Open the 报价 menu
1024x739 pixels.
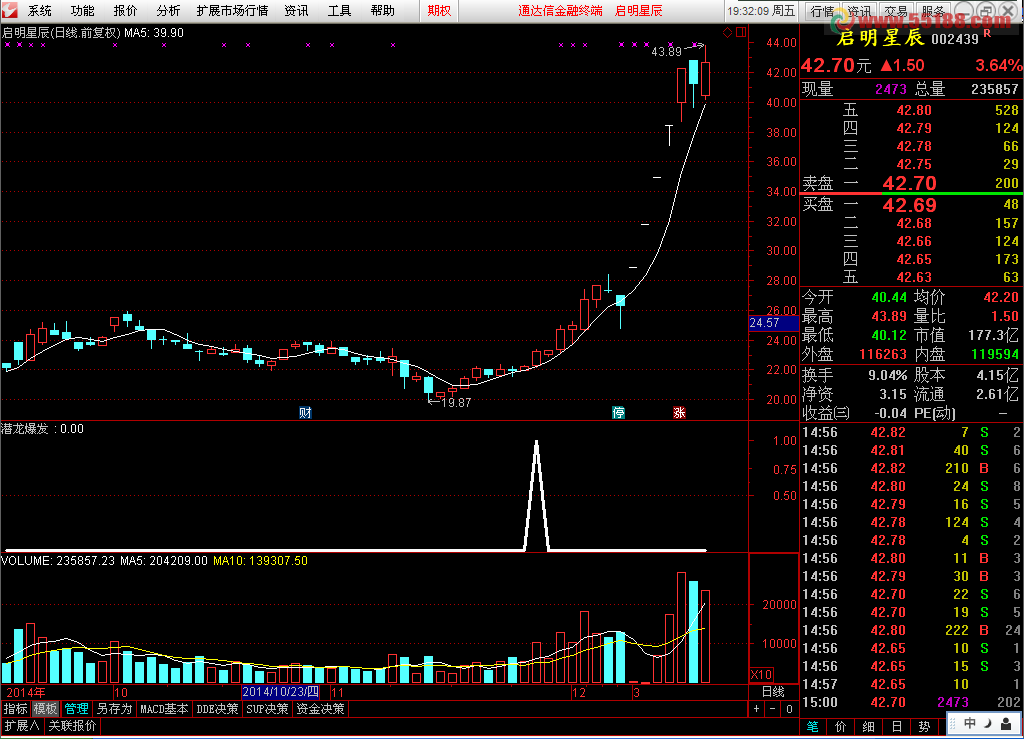(125, 10)
